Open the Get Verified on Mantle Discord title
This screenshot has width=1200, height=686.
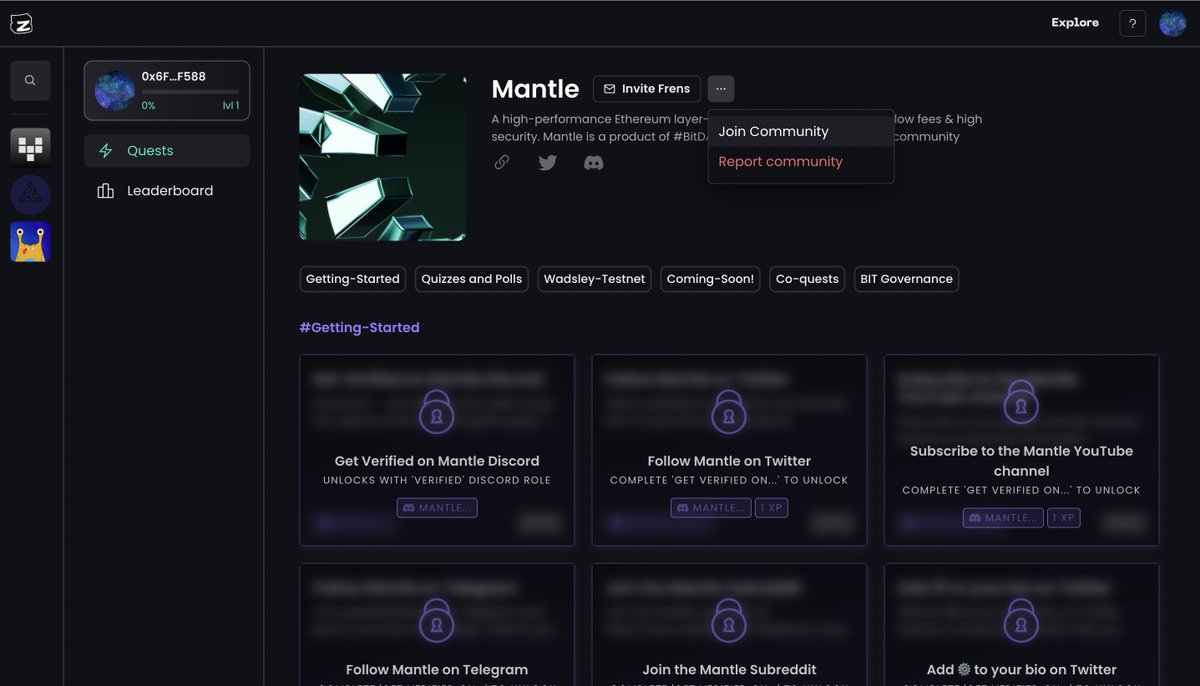[437, 461]
